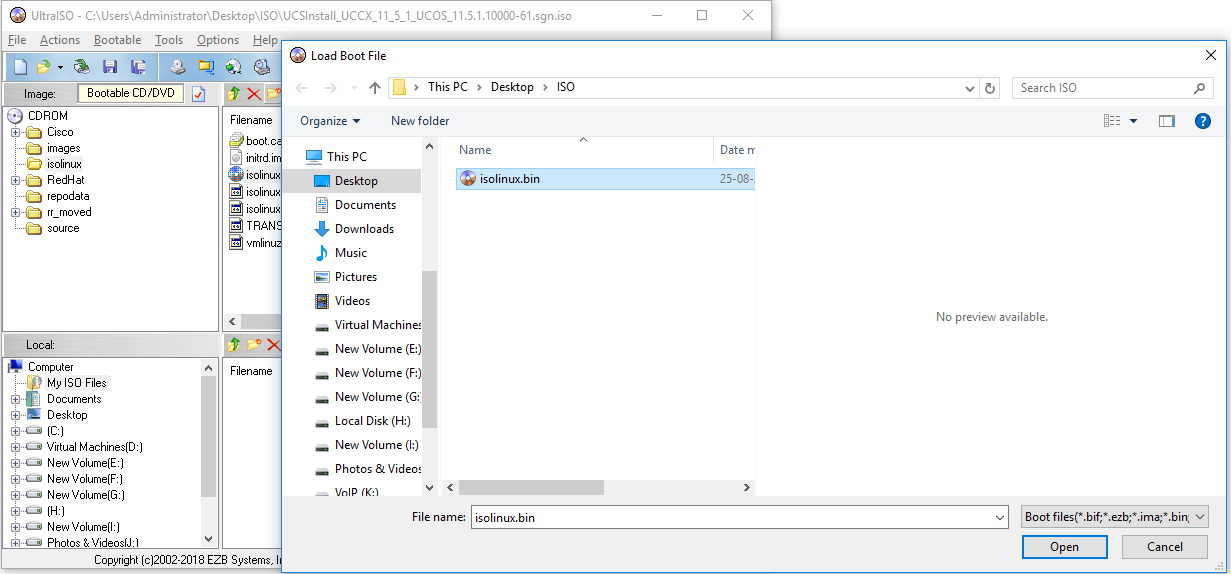This screenshot has height=574, width=1231.
Task: Select Local Disk (H:) in navigation pane
Action: pyautogui.click(x=372, y=421)
